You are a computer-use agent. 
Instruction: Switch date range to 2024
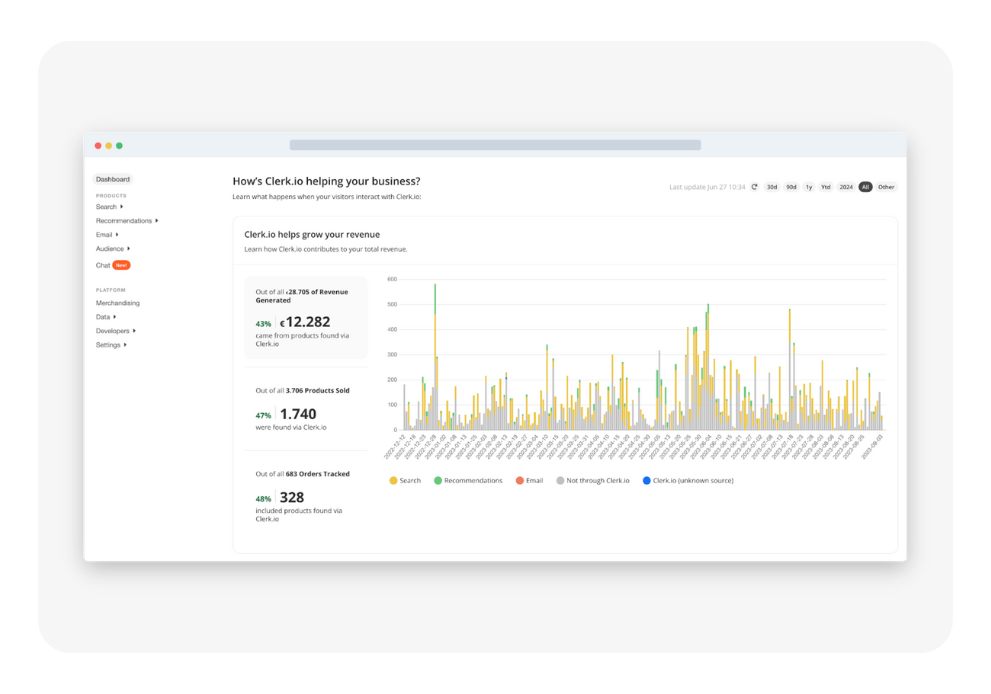[845, 186]
